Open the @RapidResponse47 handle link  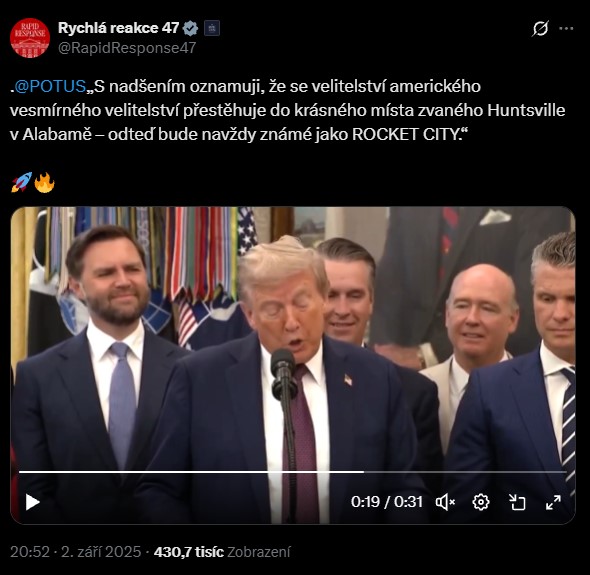point(127,48)
